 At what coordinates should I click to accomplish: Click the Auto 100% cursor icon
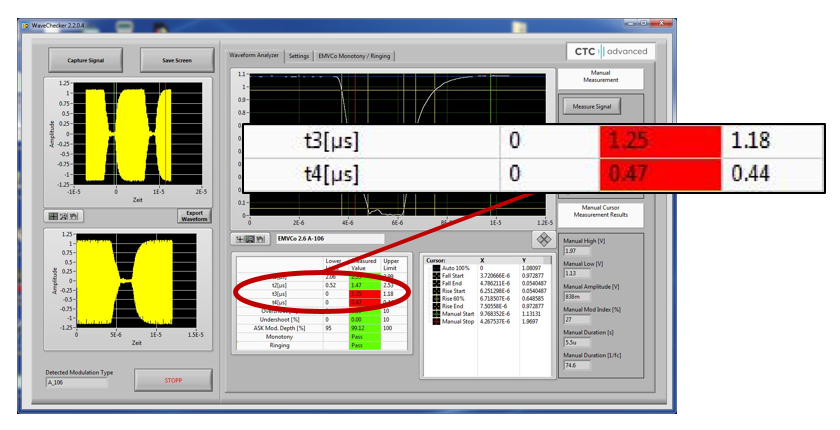click(436, 268)
